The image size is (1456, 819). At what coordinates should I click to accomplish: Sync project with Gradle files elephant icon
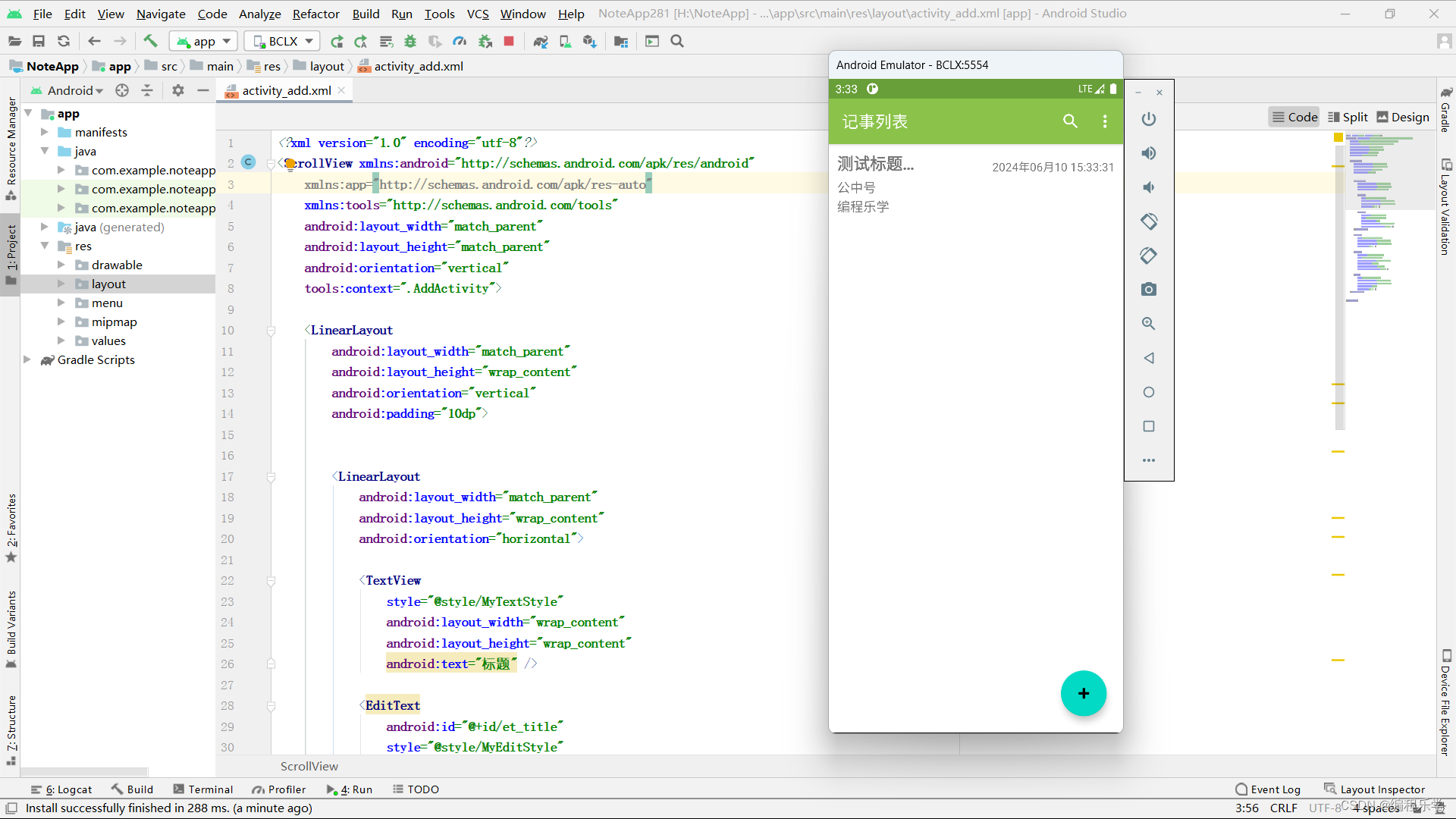coord(541,41)
